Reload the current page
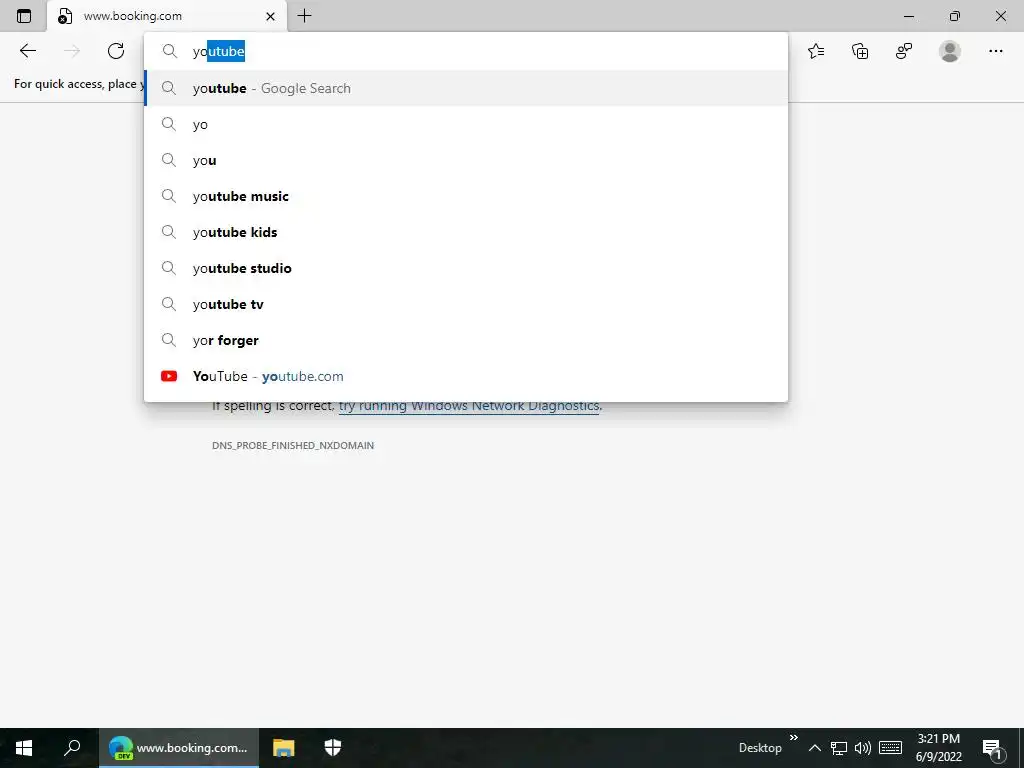The width and height of the screenshot is (1024, 768). (116, 51)
